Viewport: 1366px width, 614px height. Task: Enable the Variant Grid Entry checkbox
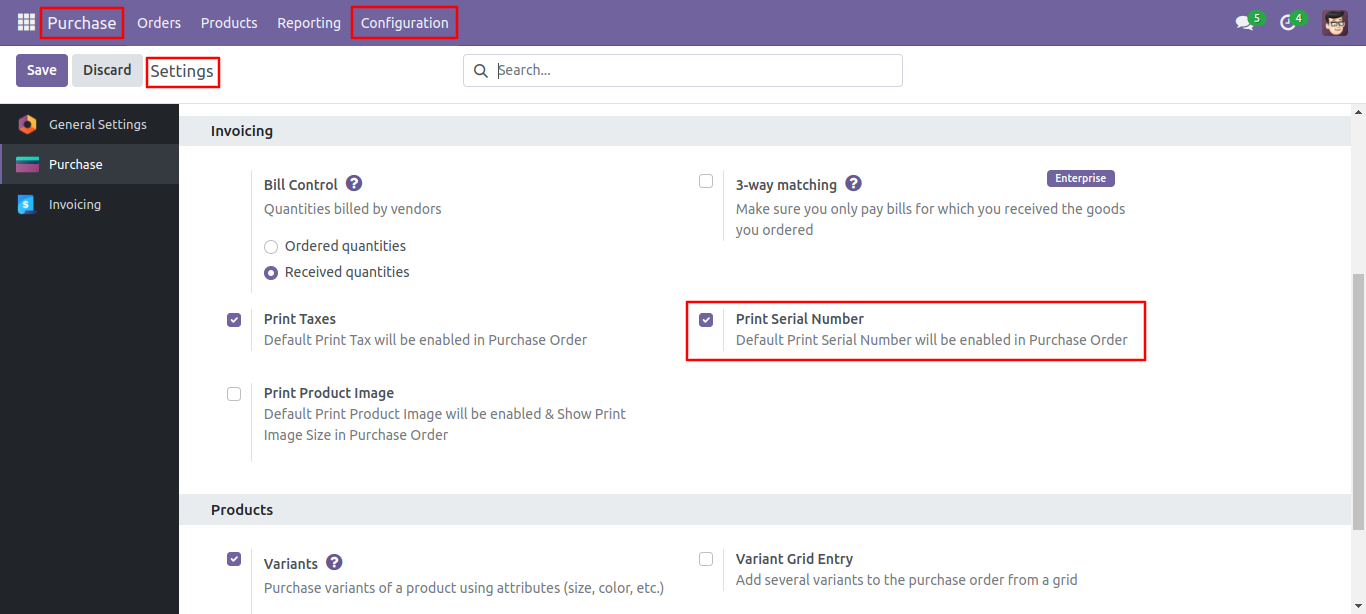(706, 559)
